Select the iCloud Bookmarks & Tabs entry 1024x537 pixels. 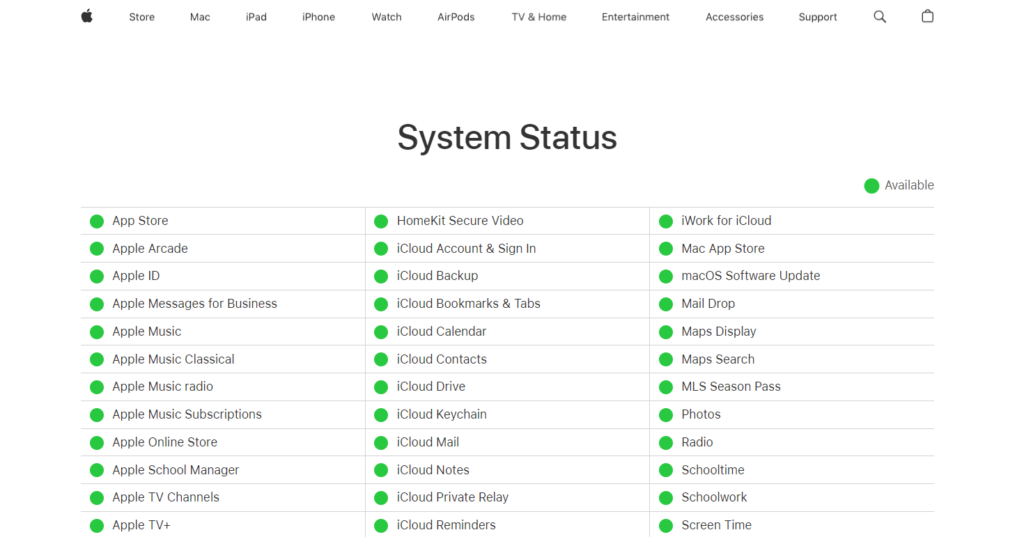click(468, 304)
